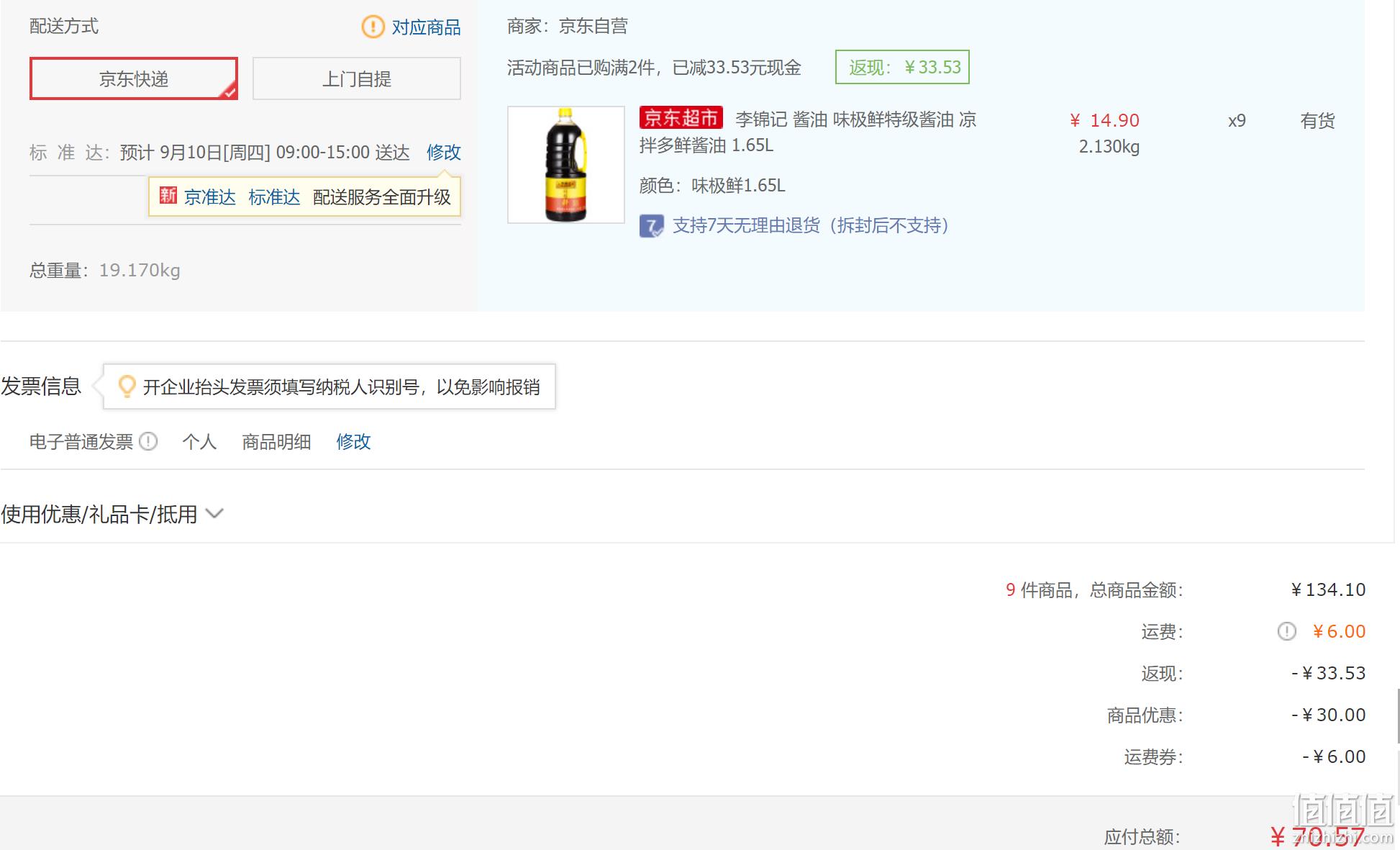Click the 总重量: 19.170kg text
Viewport: 1400px width, 850px height.
click(x=105, y=271)
